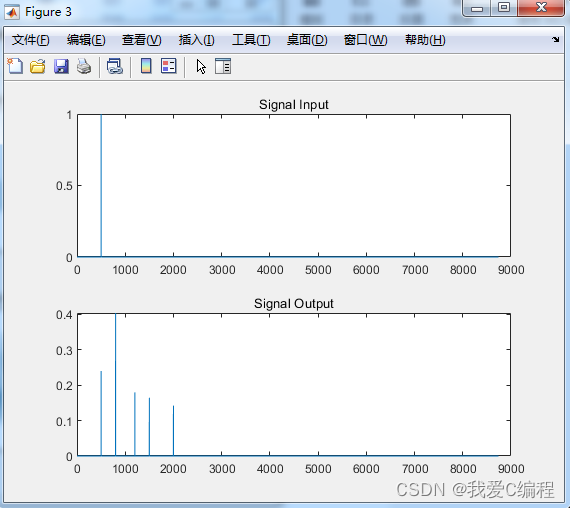The width and height of the screenshot is (570, 508).
Task: Click the Open File folder icon
Action: tap(38, 67)
